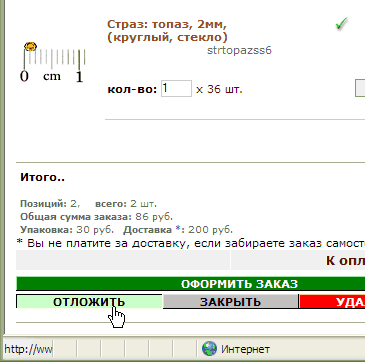
Task: Click the К опл… payment total label
Action: 345,260
